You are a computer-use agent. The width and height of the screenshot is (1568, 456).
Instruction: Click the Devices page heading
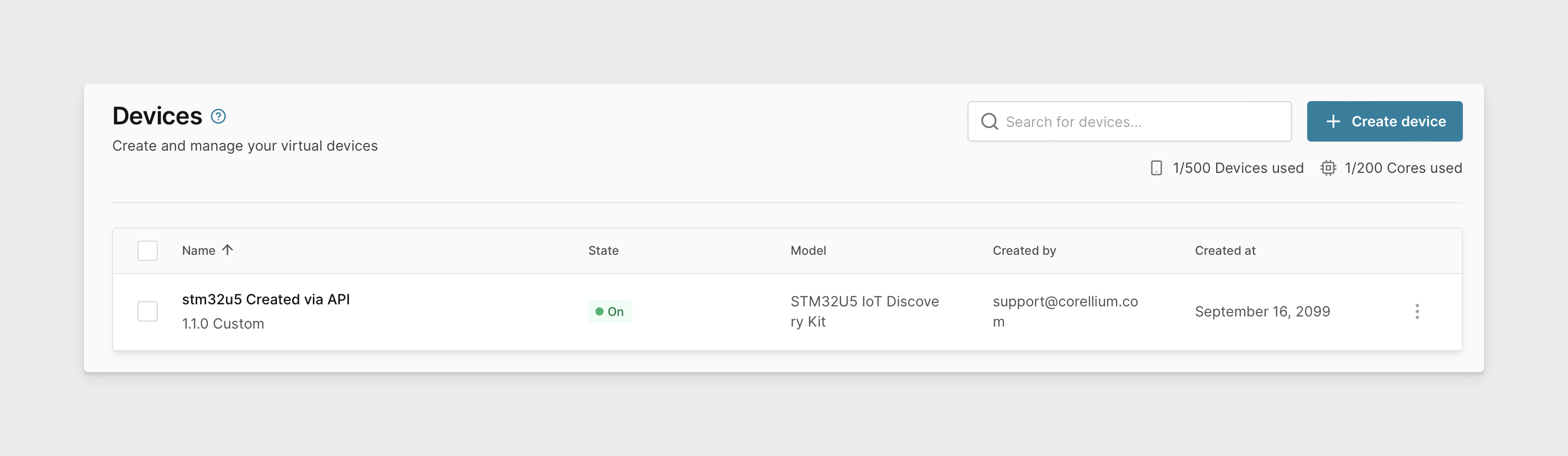coord(157,116)
